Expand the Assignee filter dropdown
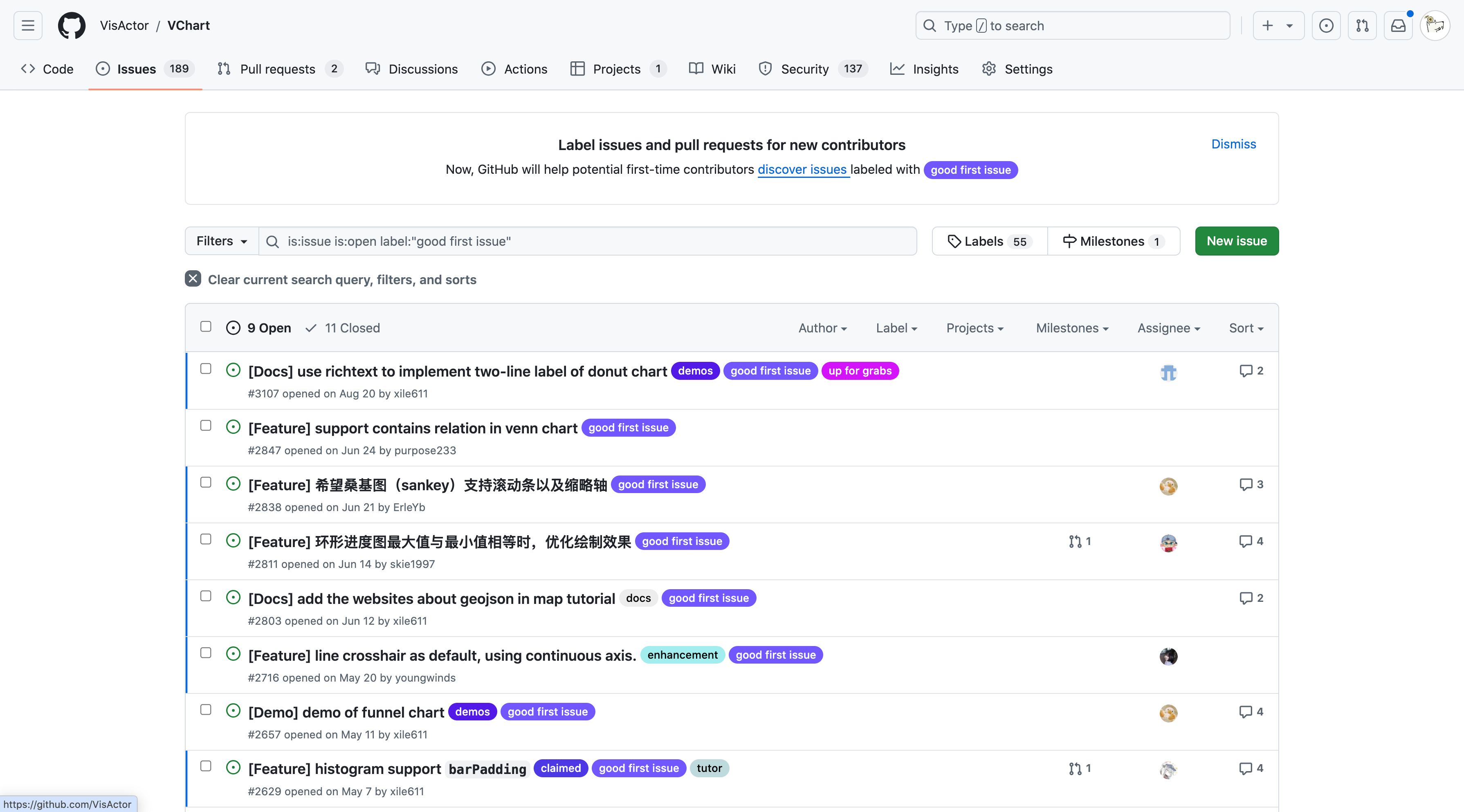1464x812 pixels. coord(1168,328)
